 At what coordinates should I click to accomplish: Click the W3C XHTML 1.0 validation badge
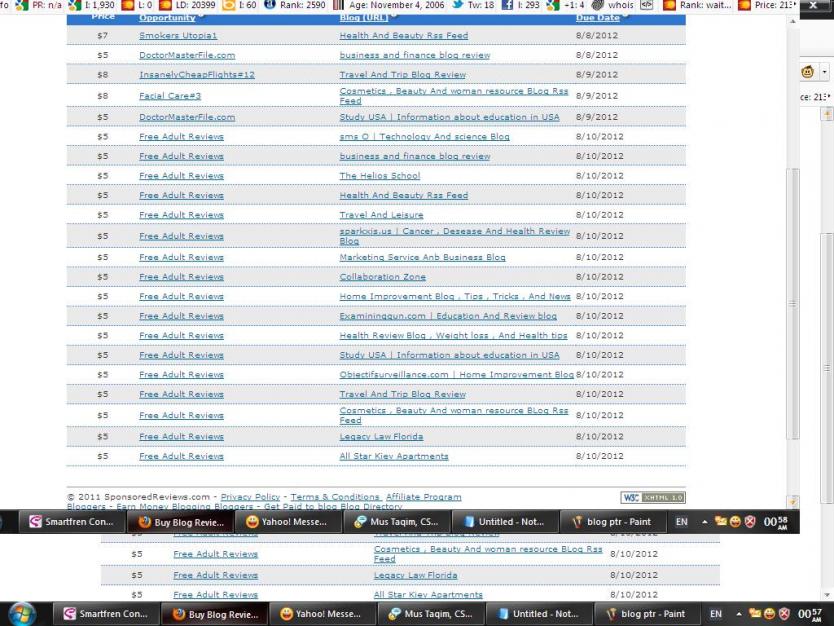(x=653, y=497)
